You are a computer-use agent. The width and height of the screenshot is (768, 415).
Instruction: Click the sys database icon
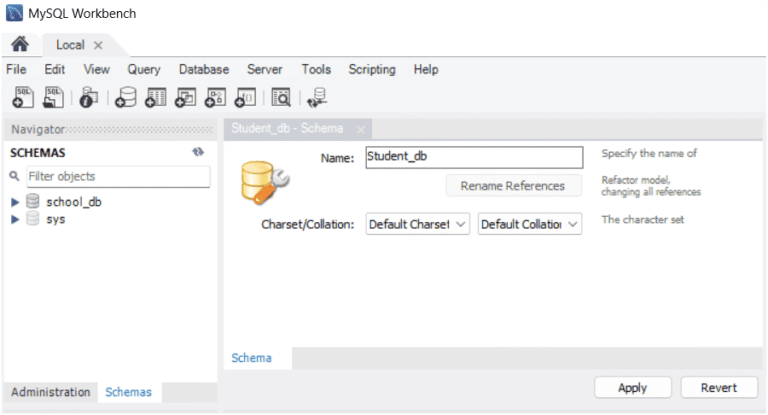point(33,218)
